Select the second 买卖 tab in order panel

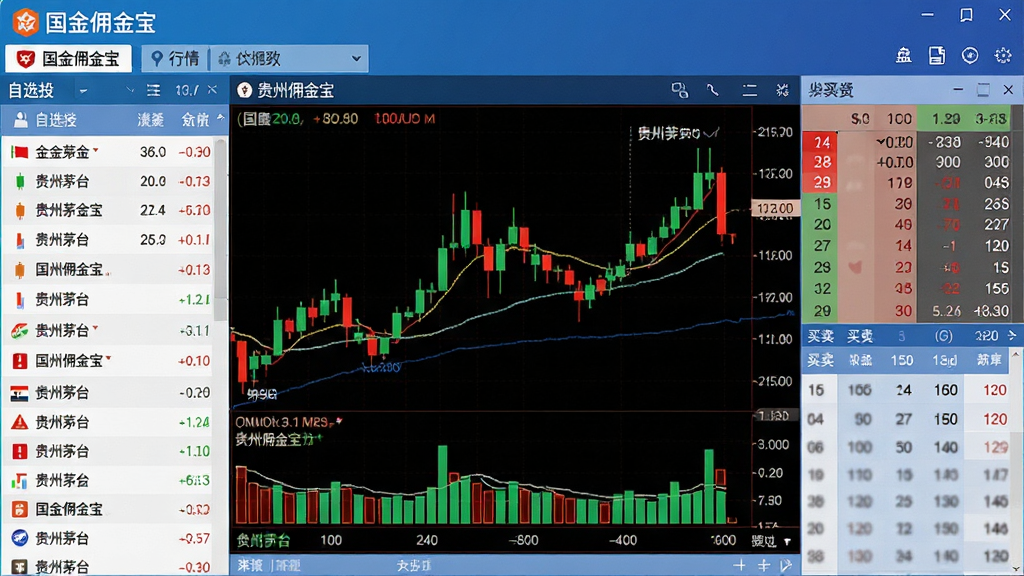point(859,336)
